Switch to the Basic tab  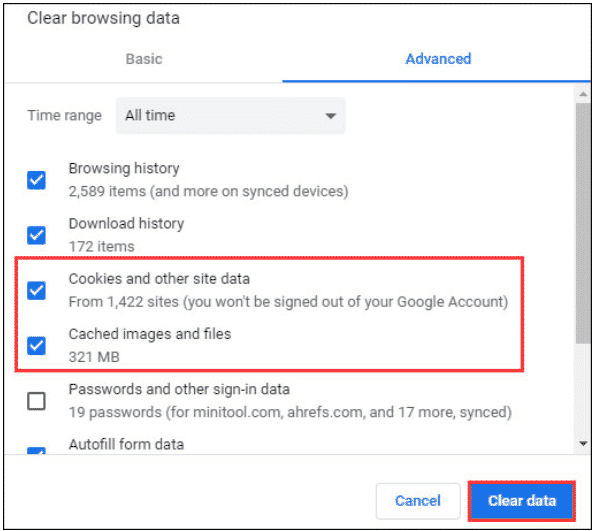click(x=144, y=59)
